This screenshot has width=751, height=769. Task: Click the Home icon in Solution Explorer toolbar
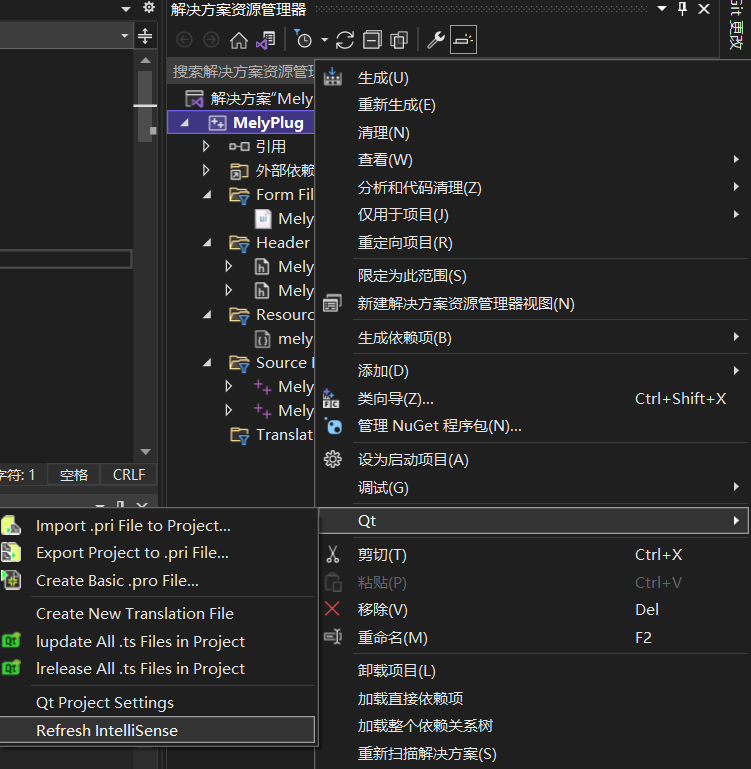(239, 40)
